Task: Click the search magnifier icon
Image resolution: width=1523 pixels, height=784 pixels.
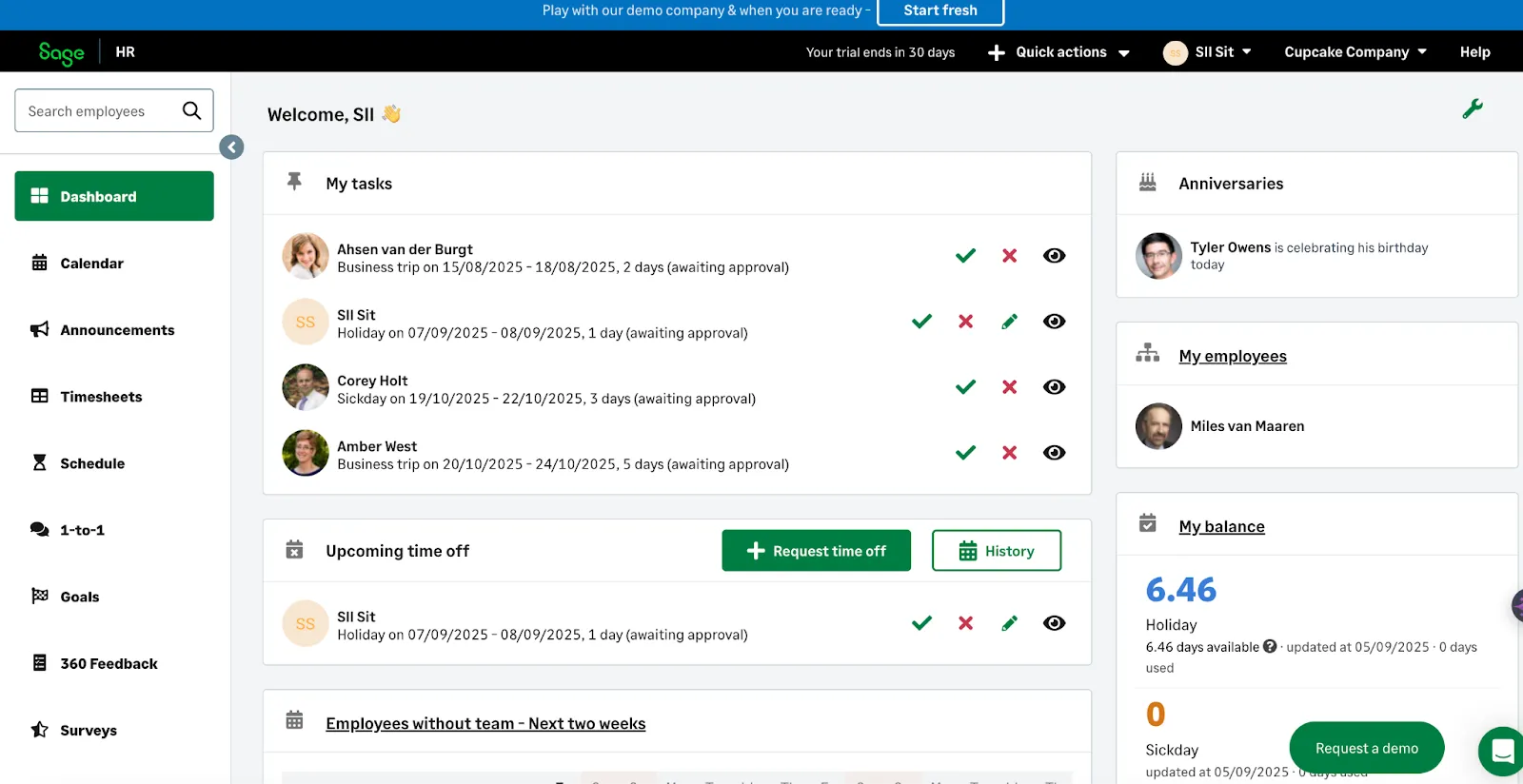Action: pyautogui.click(x=191, y=110)
